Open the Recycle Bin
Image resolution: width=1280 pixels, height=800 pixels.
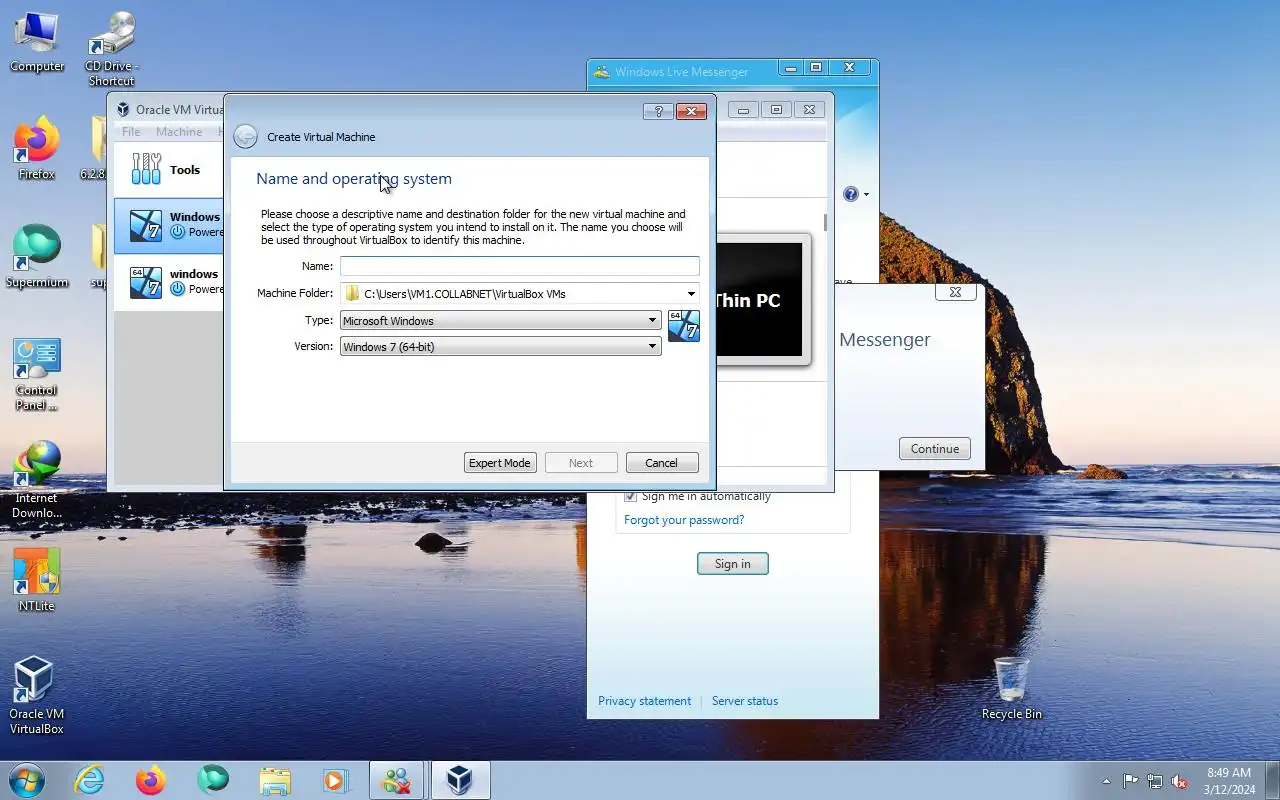click(1012, 688)
